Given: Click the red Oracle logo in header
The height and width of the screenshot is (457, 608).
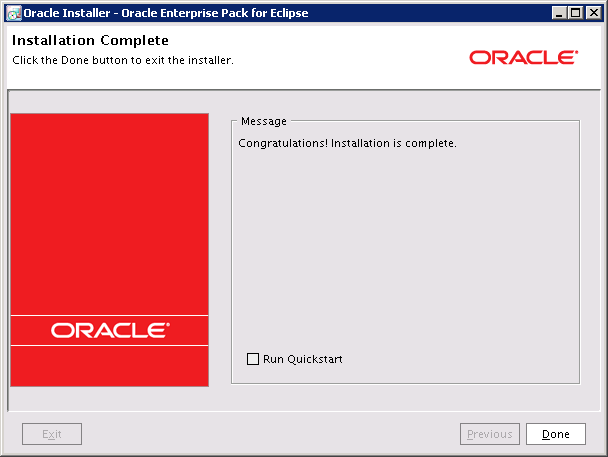Looking at the screenshot, I should [x=523, y=58].
